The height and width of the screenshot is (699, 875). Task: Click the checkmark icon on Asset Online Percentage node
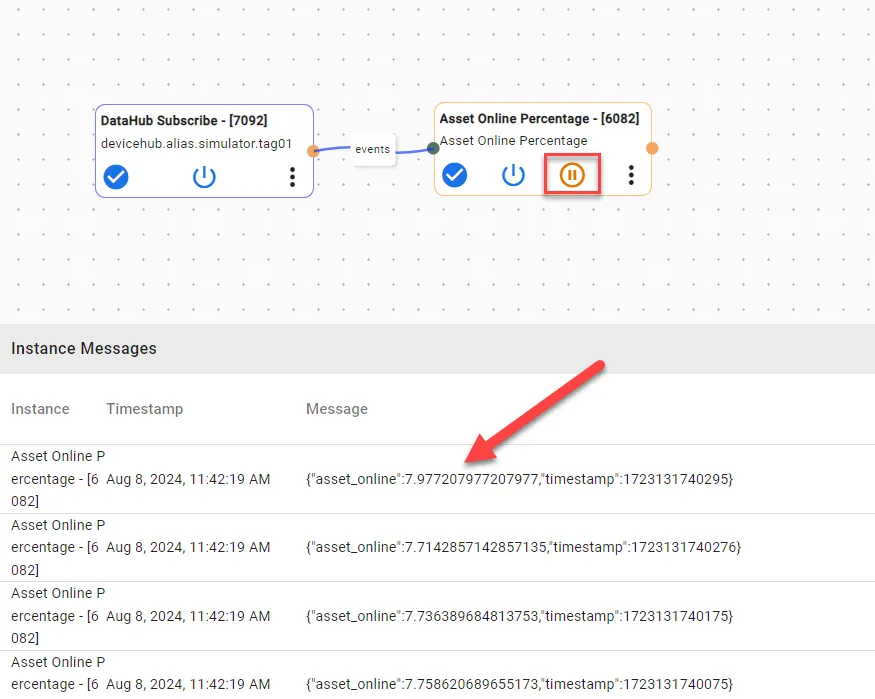point(455,175)
